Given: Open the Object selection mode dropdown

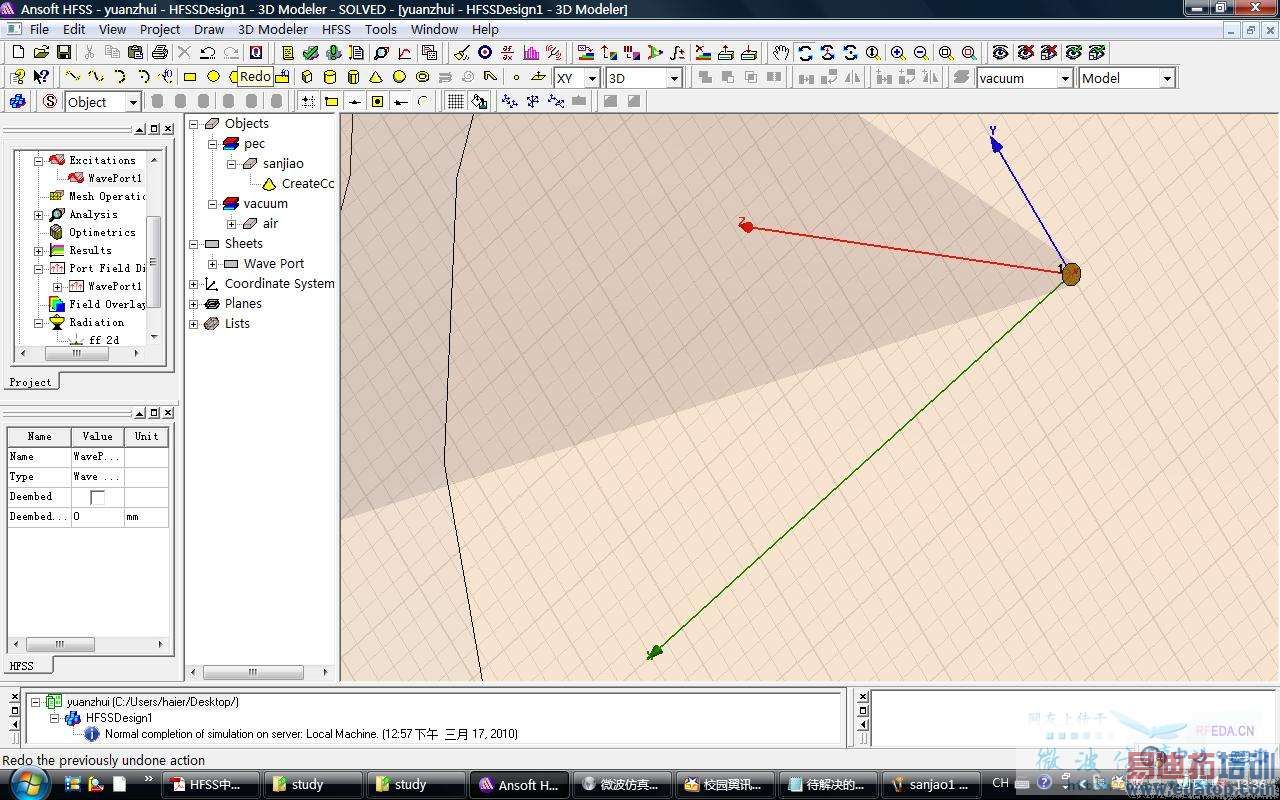Looking at the screenshot, I should tap(132, 102).
